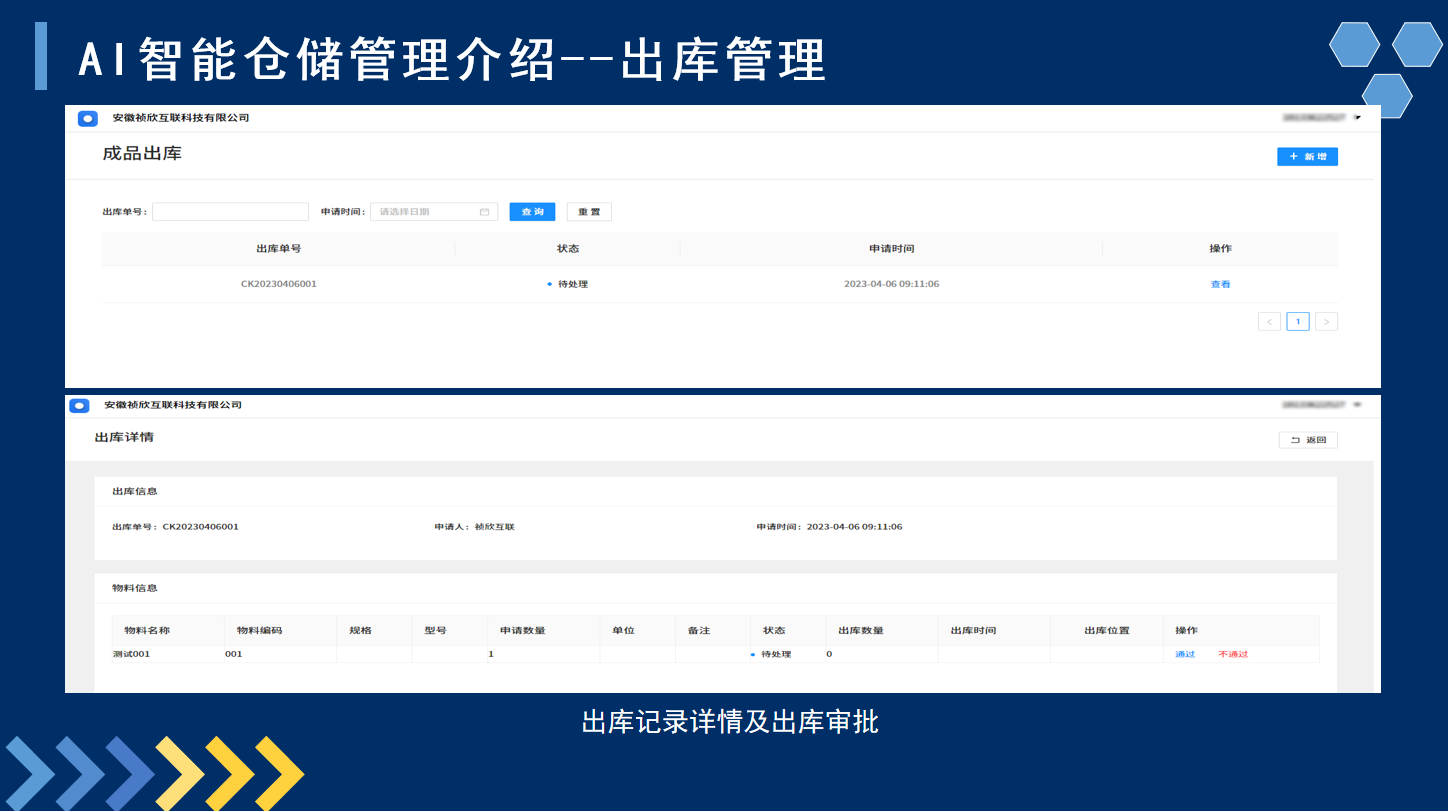This screenshot has width=1448, height=811.
Task: Click the calendar icon in date field
Action: coord(485,212)
